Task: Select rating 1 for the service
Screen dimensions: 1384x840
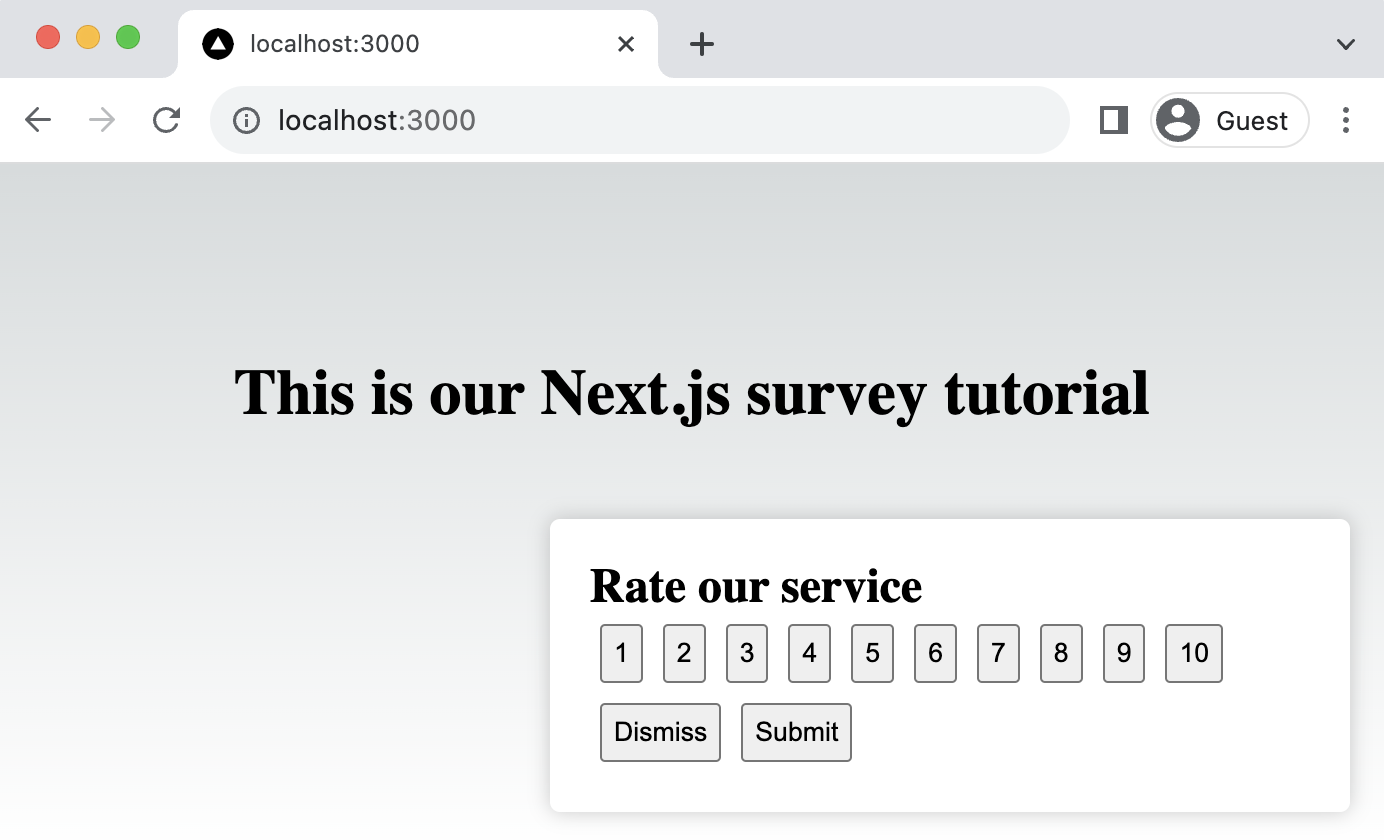Action: point(621,653)
